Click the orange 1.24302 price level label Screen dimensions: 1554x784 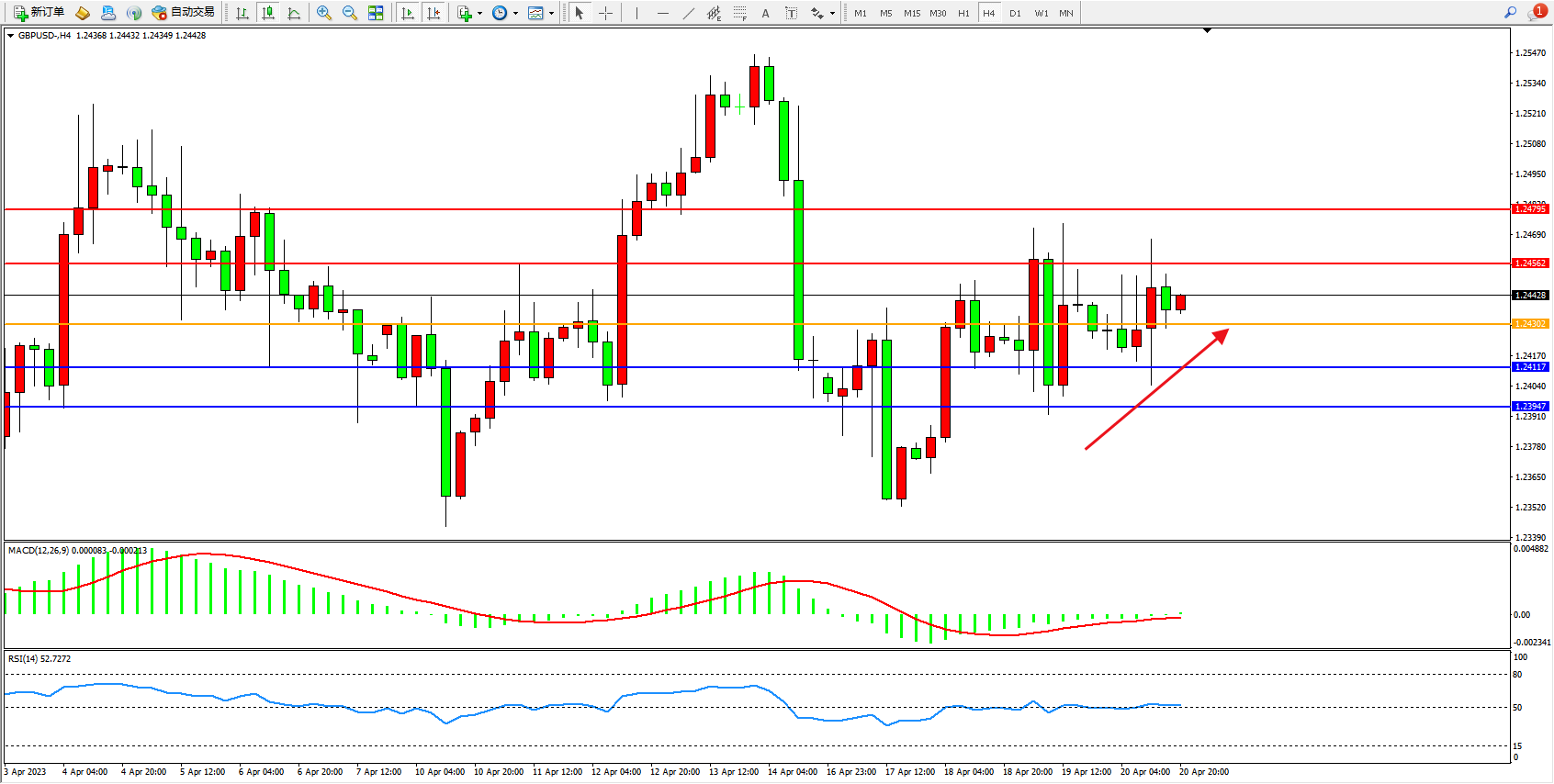click(x=1530, y=324)
